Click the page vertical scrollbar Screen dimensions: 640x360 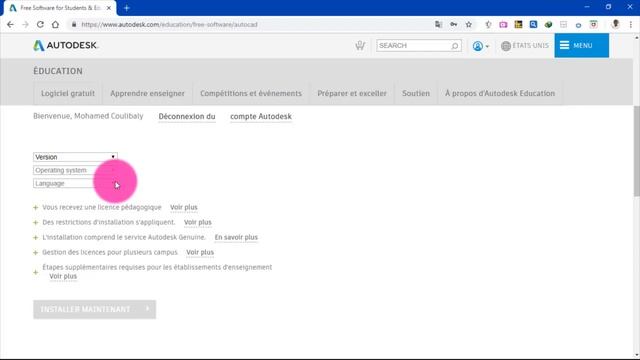(x=636, y=151)
